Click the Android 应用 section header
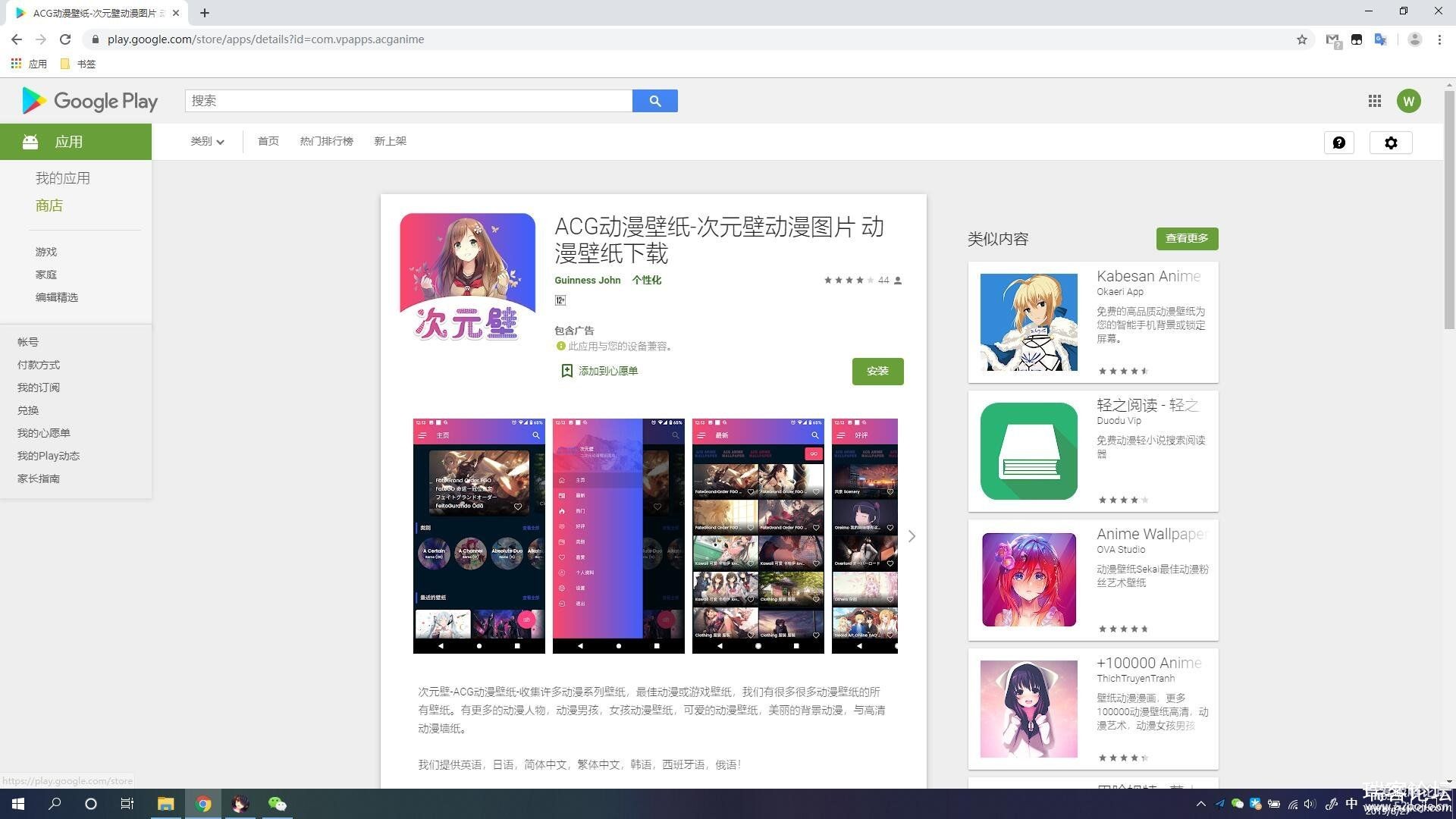 click(x=76, y=142)
